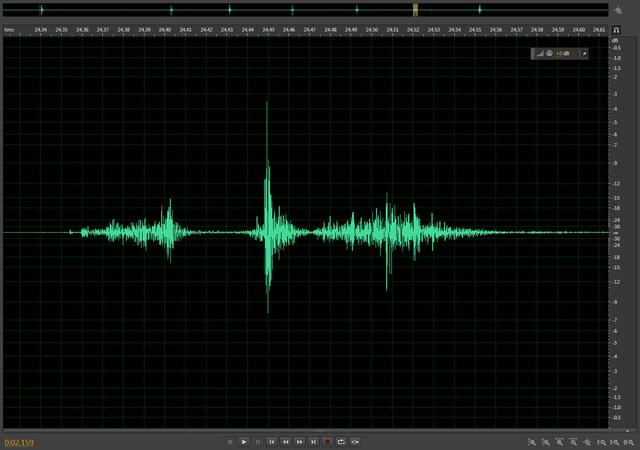This screenshot has width=640, height=450.
Task: Stop playback with the Stop button
Action: click(x=230, y=442)
